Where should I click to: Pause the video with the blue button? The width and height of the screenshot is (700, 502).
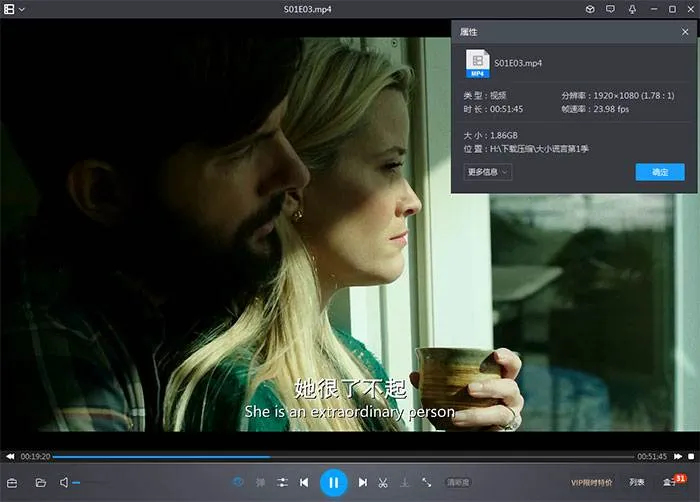click(x=333, y=482)
